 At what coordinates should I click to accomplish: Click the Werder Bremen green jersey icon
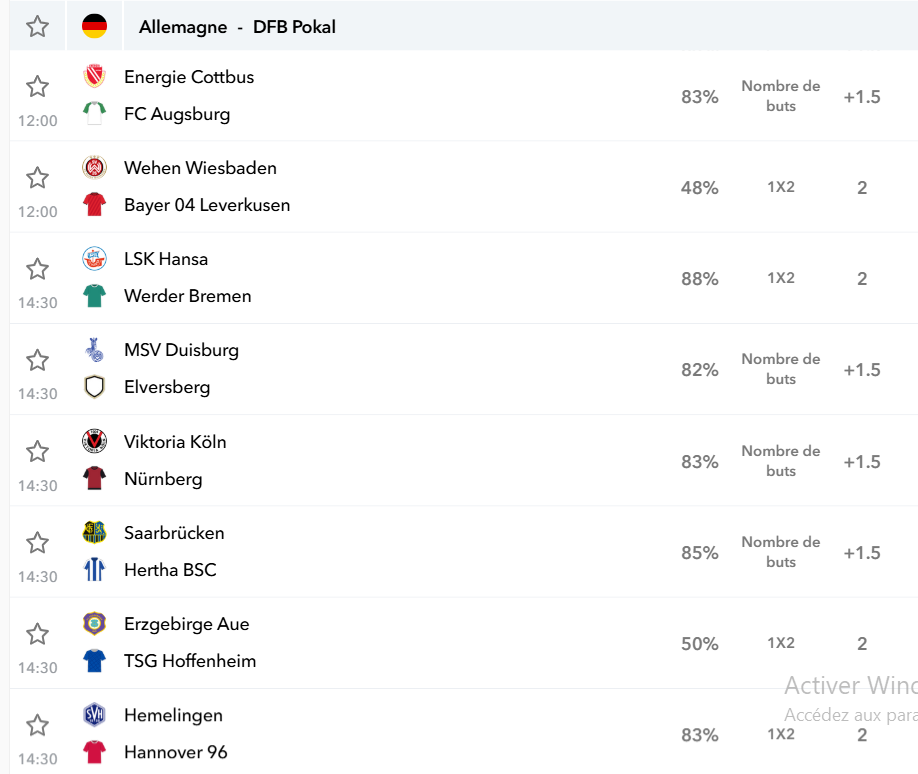click(94, 296)
